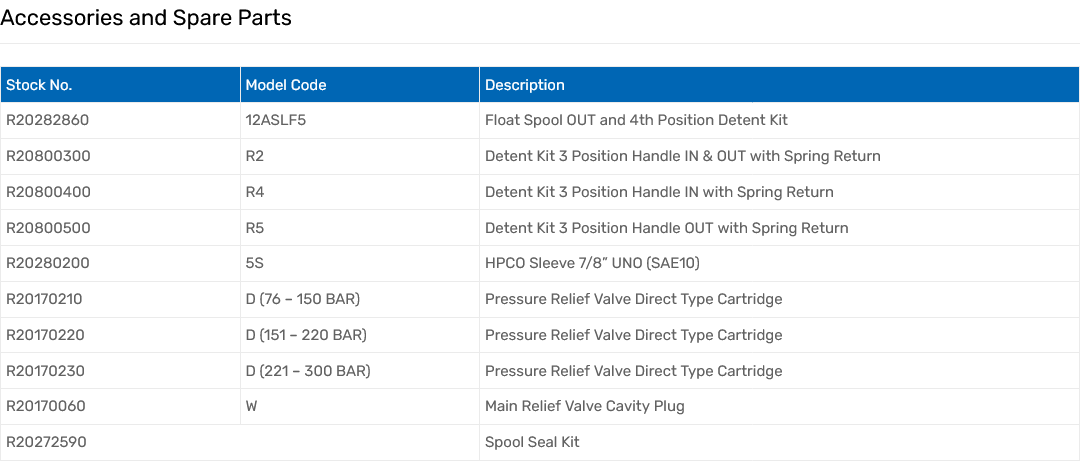The height and width of the screenshot is (461, 1080).
Task: Select stock number R20170220
Action: (x=45, y=335)
